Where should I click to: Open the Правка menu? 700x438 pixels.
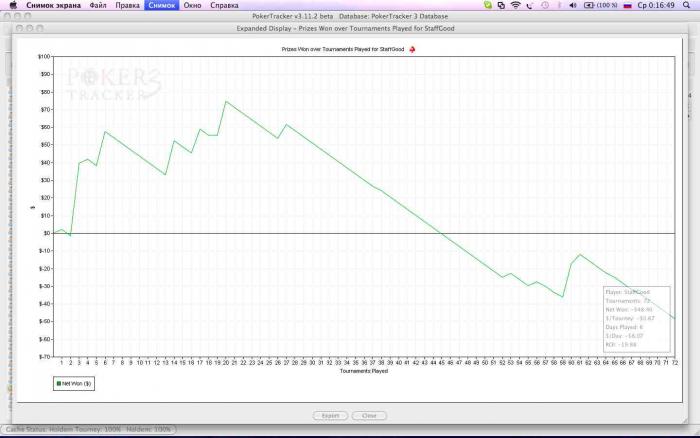127,5
